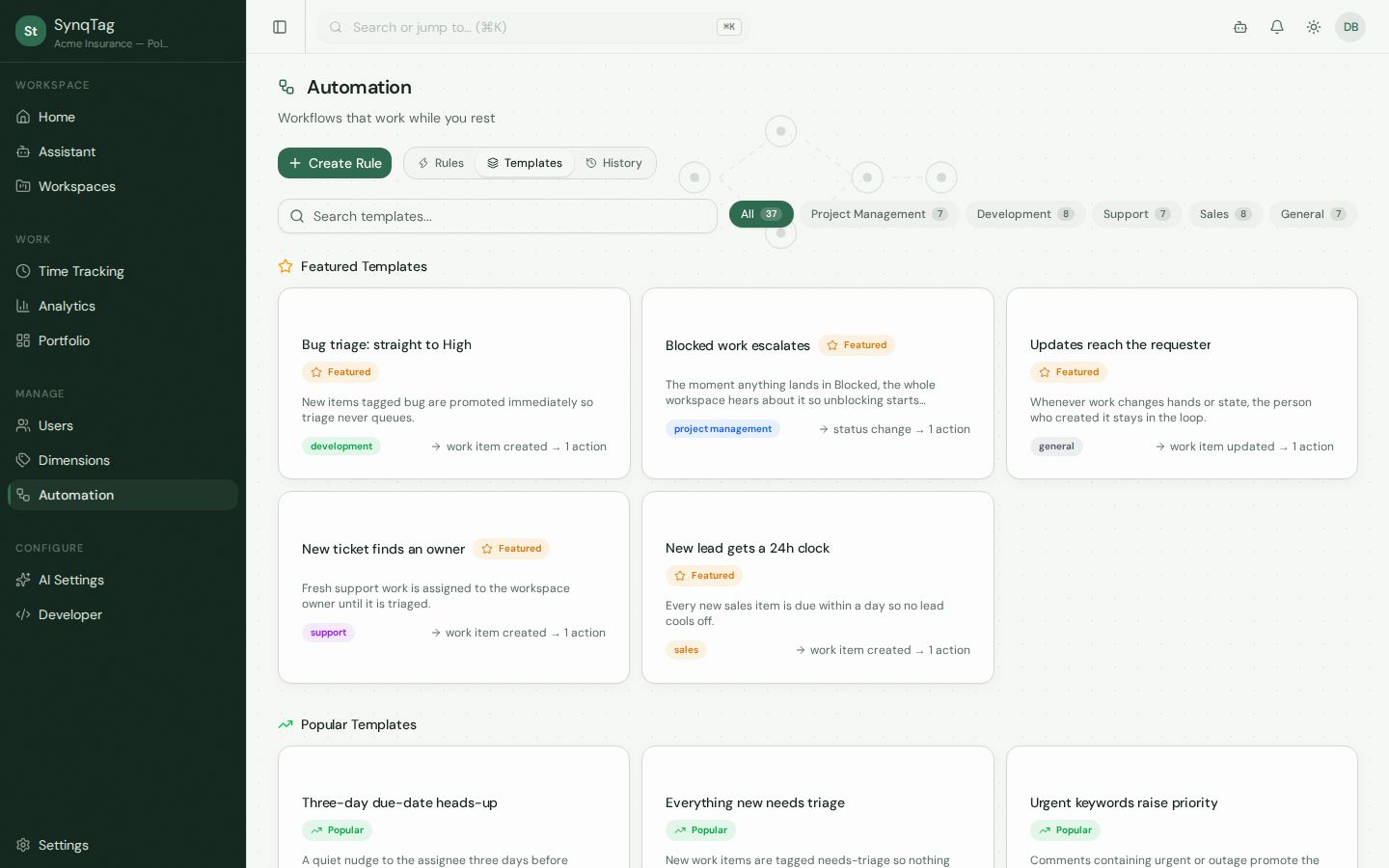
Task: Open notifications bell icon
Action: click(1277, 27)
